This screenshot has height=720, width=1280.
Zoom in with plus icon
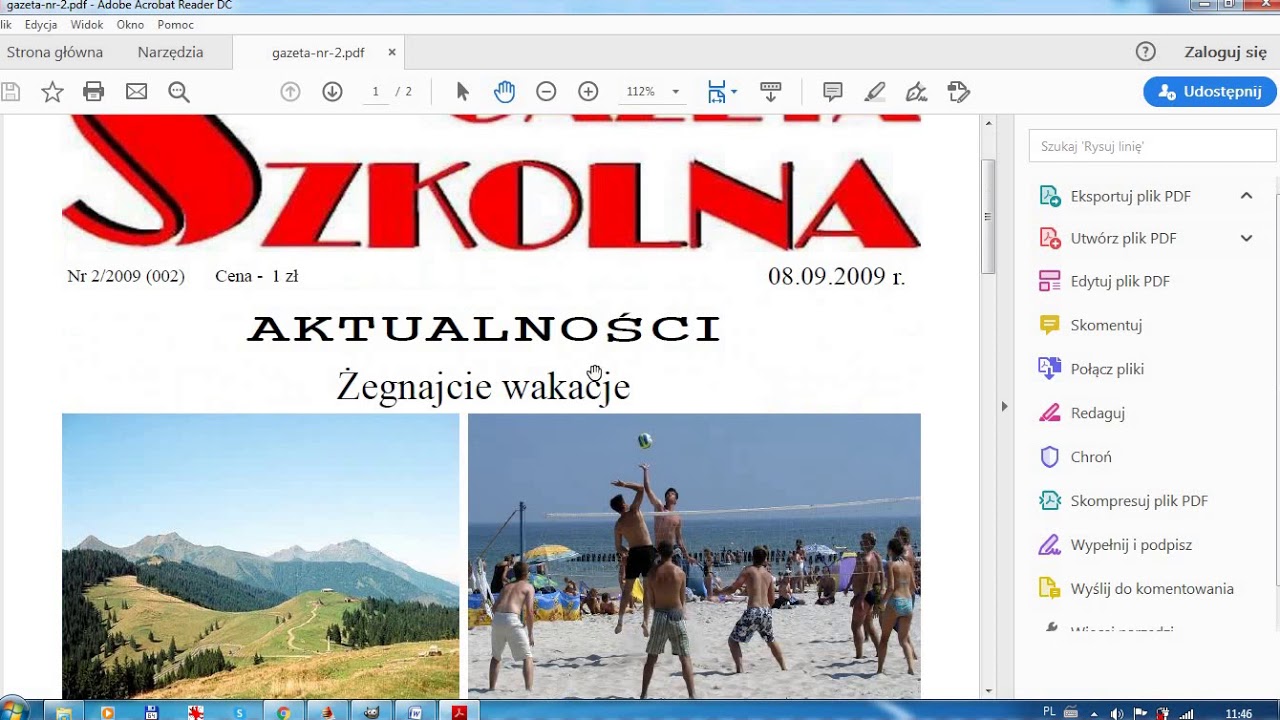[588, 92]
